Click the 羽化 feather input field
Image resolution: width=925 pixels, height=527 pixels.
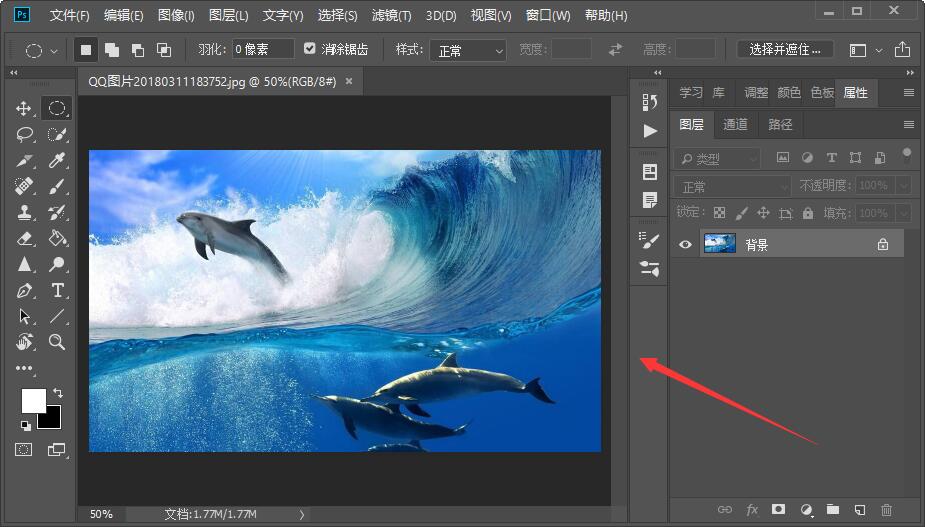point(263,49)
